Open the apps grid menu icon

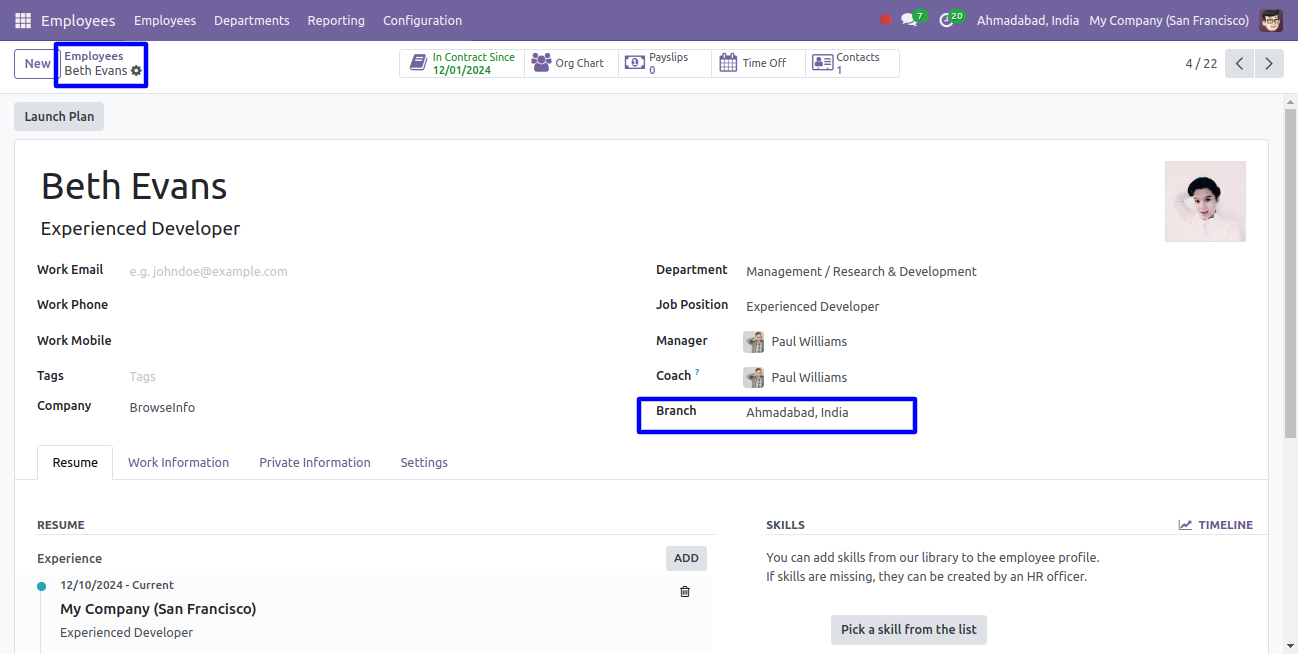tap(22, 20)
